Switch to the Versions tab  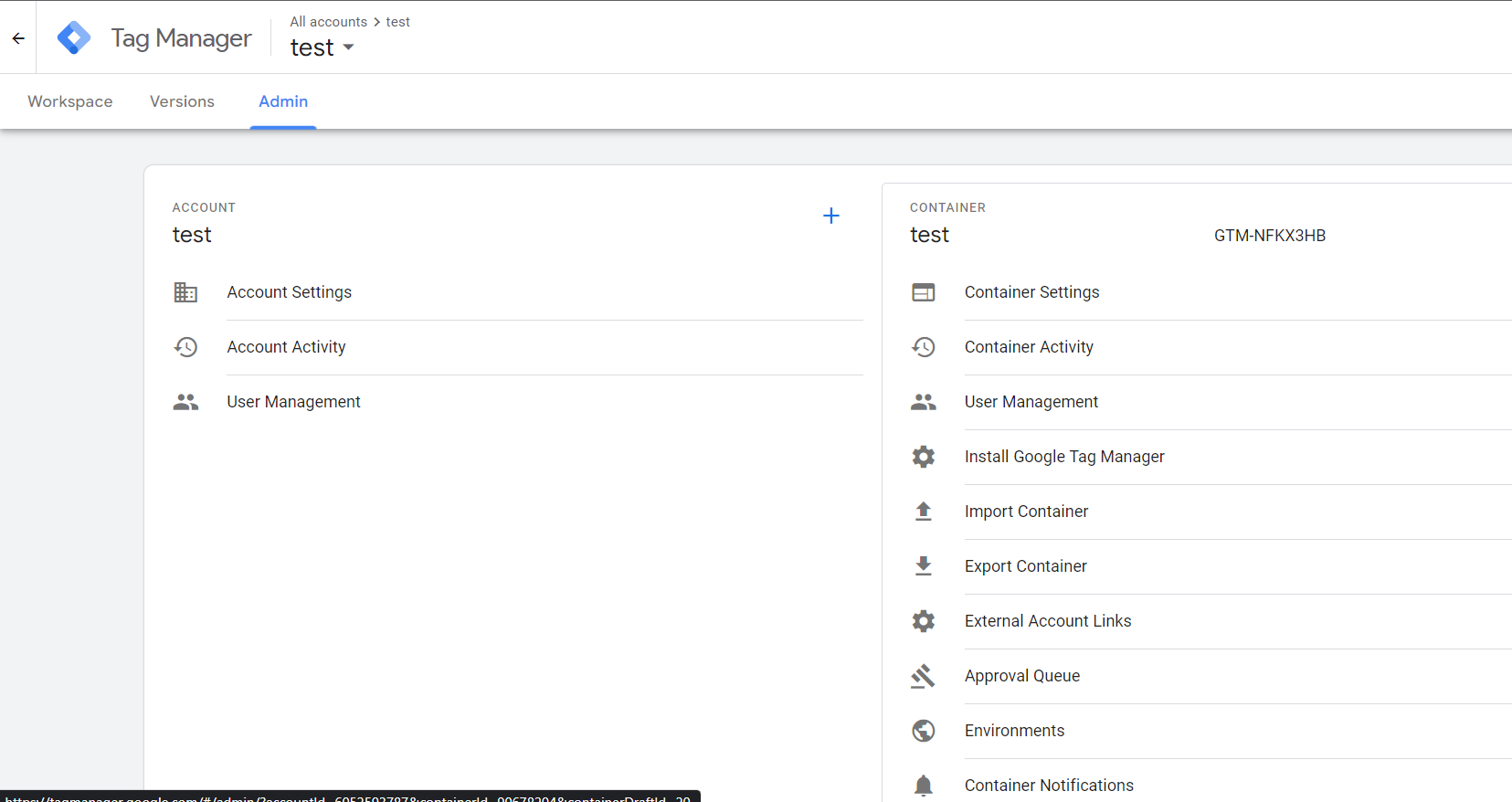182,101
